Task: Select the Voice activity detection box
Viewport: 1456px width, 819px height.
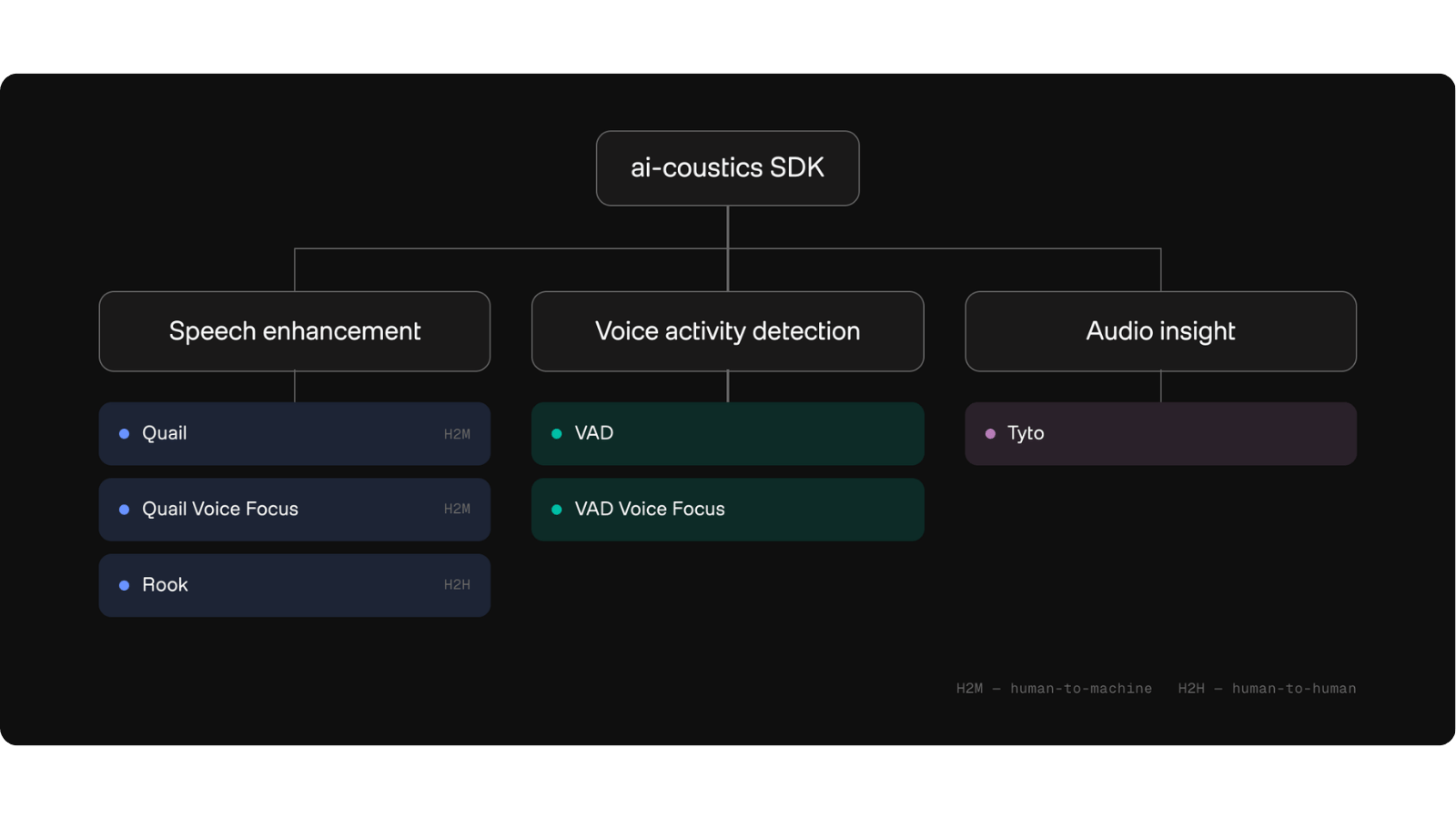Action: (728, 331)
